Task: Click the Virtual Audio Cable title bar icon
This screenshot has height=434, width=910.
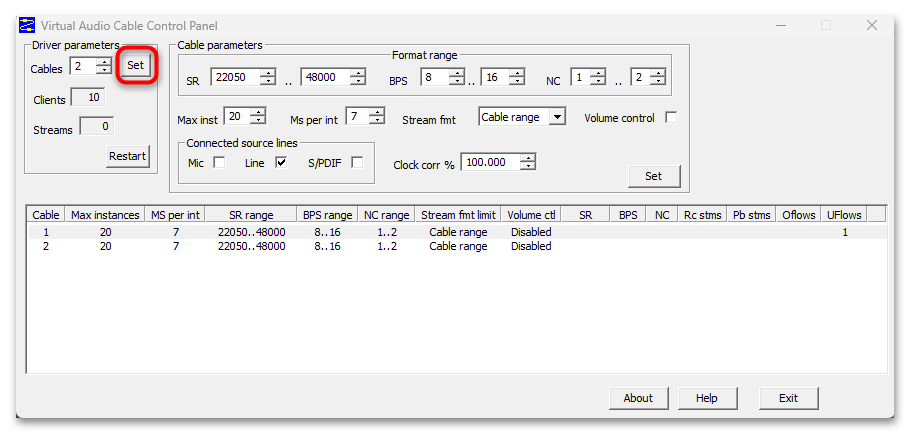Action: click(27, 26)
